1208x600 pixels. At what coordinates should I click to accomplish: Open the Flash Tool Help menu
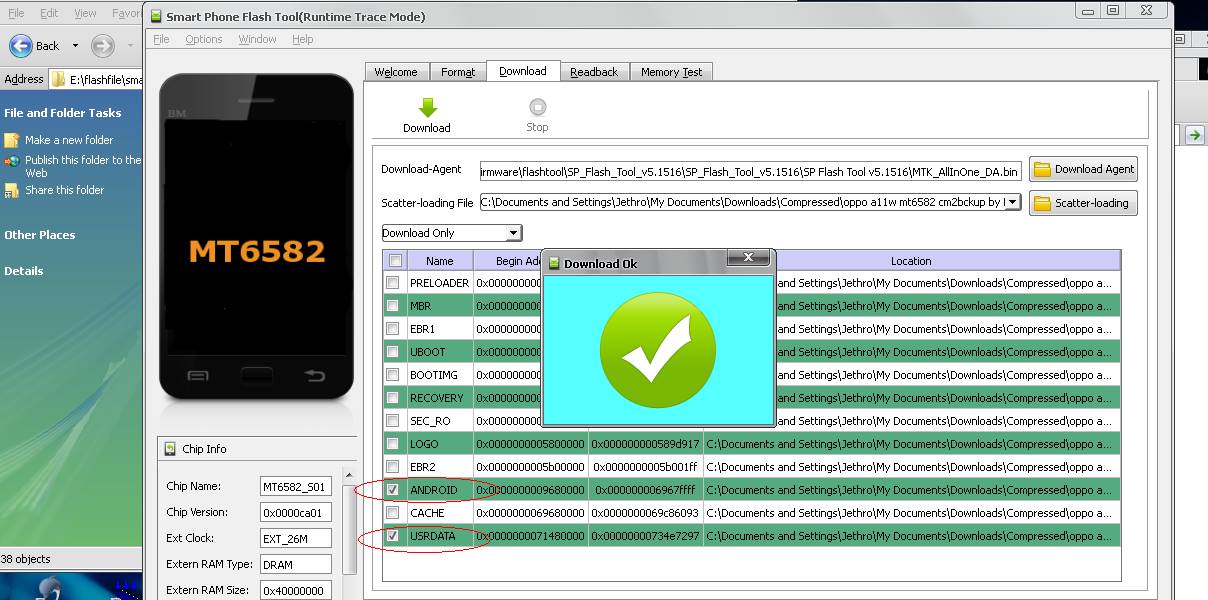(x=303, y=39)
